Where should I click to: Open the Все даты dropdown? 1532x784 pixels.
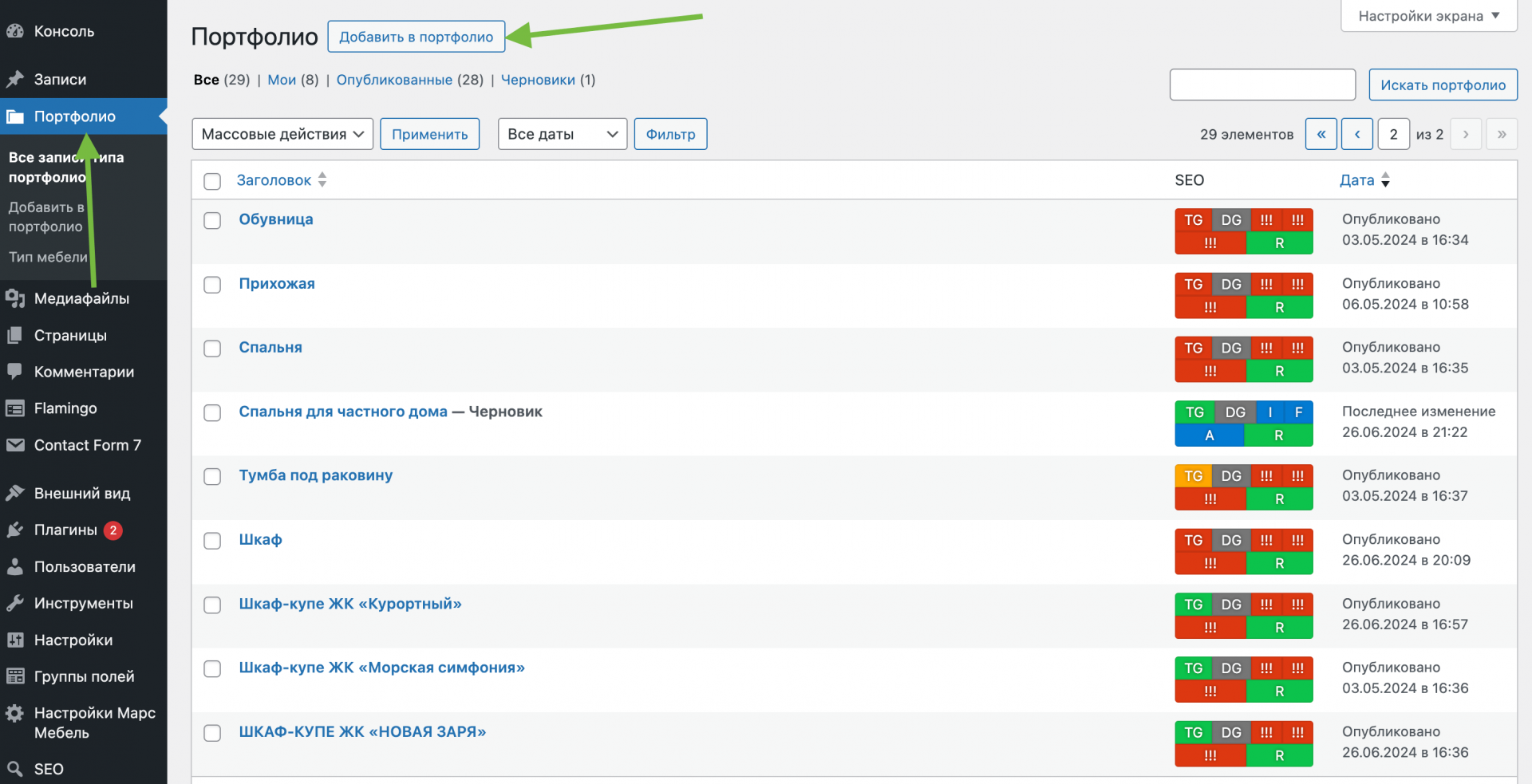point(563,134)
